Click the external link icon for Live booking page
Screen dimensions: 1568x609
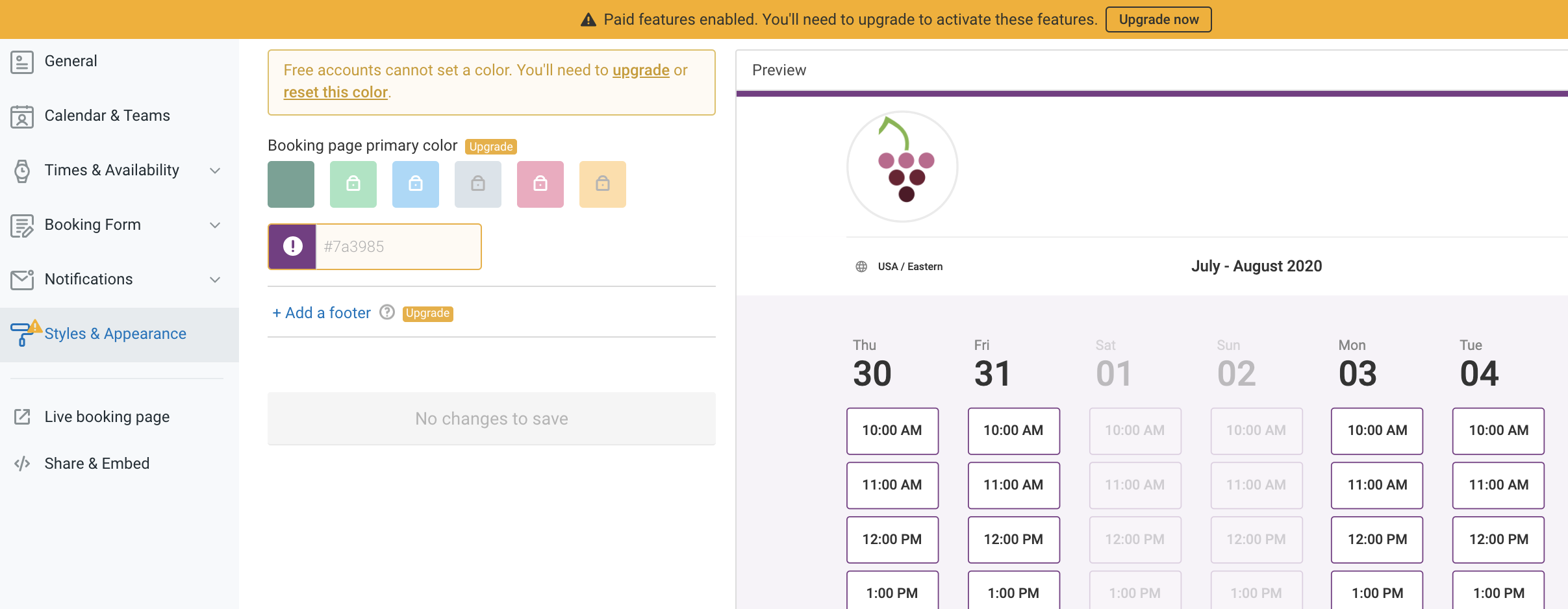(22, 417)
